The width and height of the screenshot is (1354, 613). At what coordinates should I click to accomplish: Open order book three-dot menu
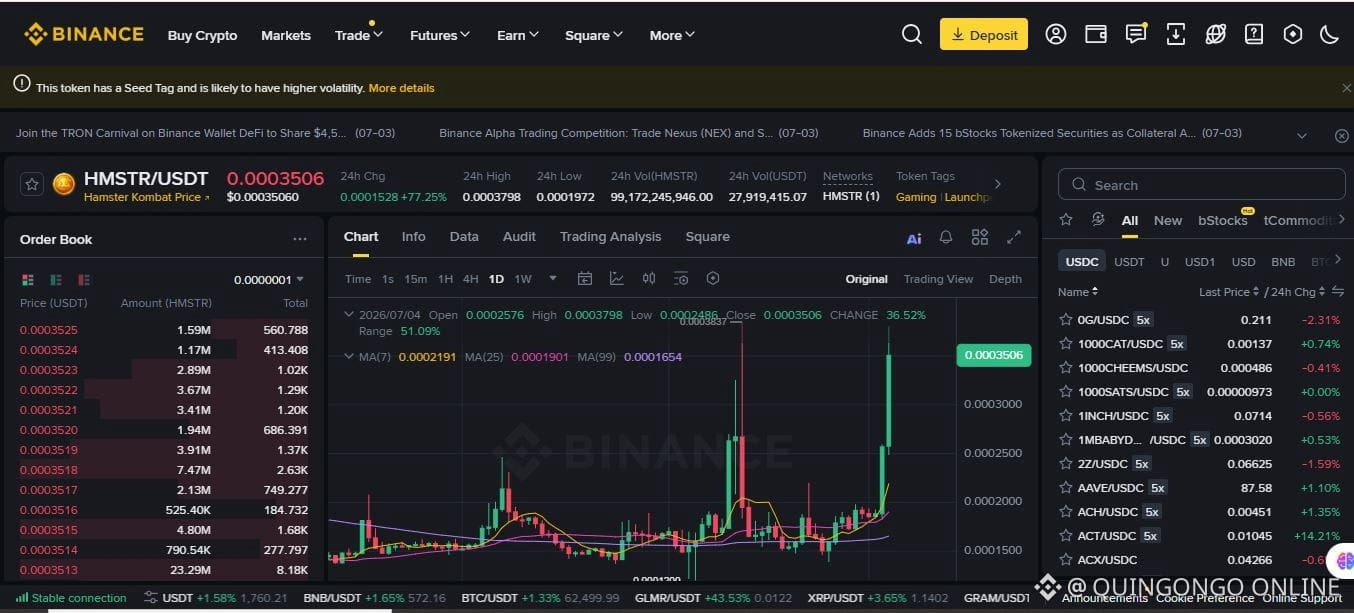[x=300, y=239]
